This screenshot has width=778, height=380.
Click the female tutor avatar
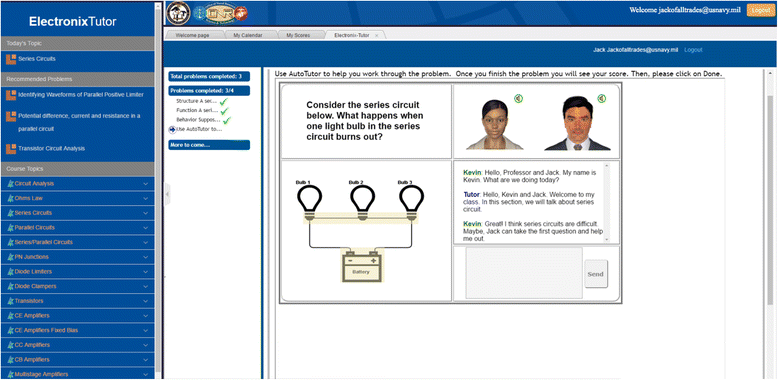(x=495, y=124)
